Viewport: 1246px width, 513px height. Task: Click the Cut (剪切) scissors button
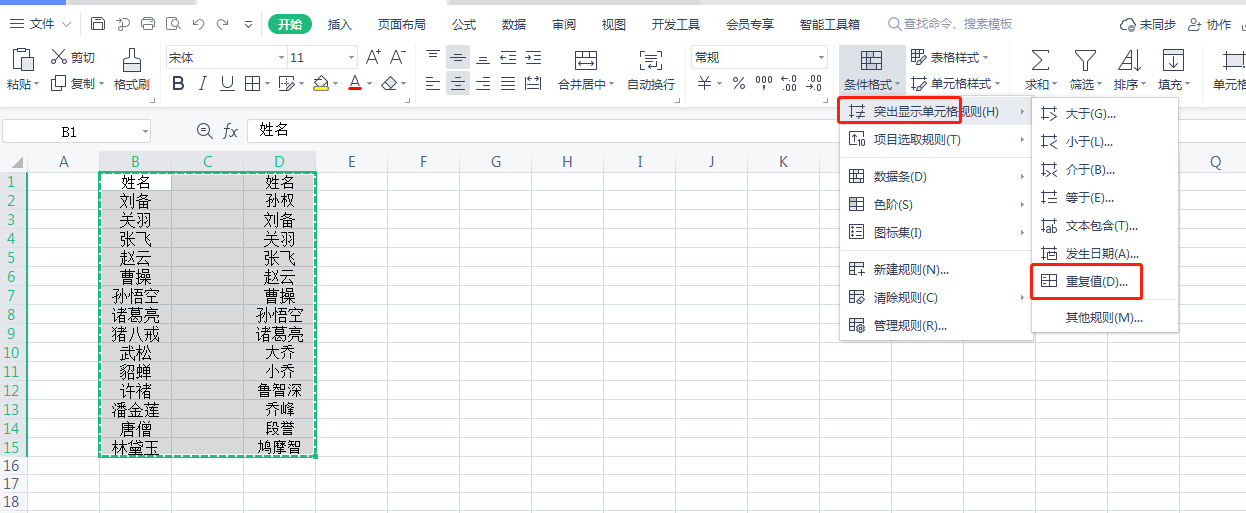pos(73,57)
